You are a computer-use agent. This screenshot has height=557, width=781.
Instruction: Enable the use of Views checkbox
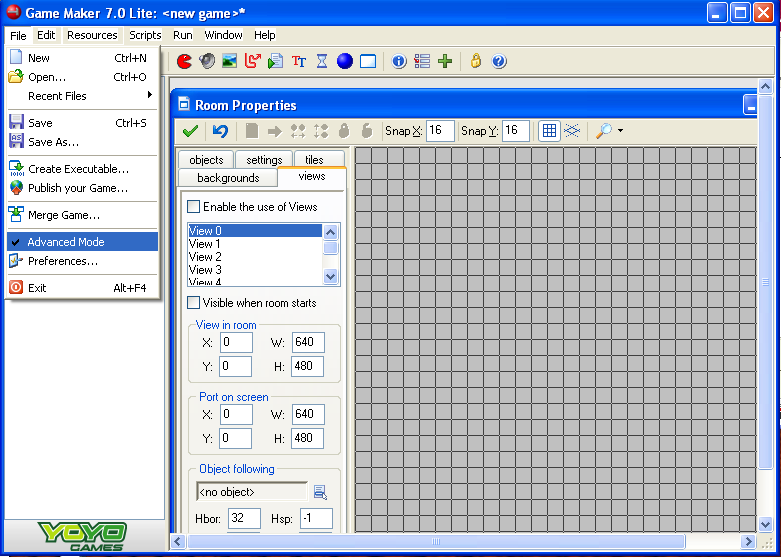pyautogui.click(x=194, y=207)
